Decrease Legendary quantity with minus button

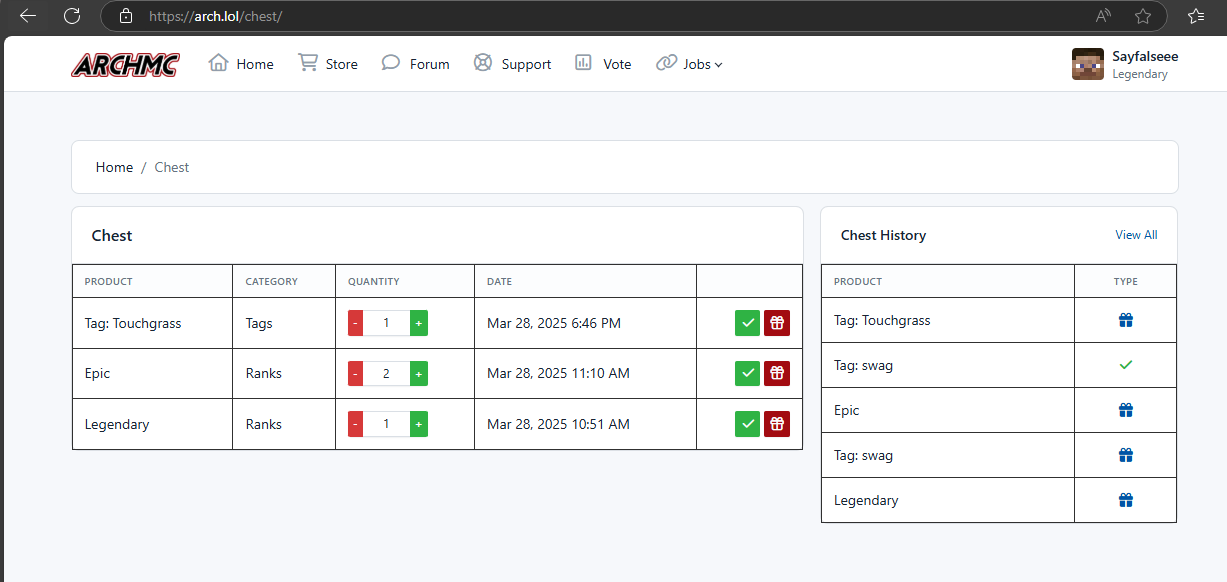point(355,424)
